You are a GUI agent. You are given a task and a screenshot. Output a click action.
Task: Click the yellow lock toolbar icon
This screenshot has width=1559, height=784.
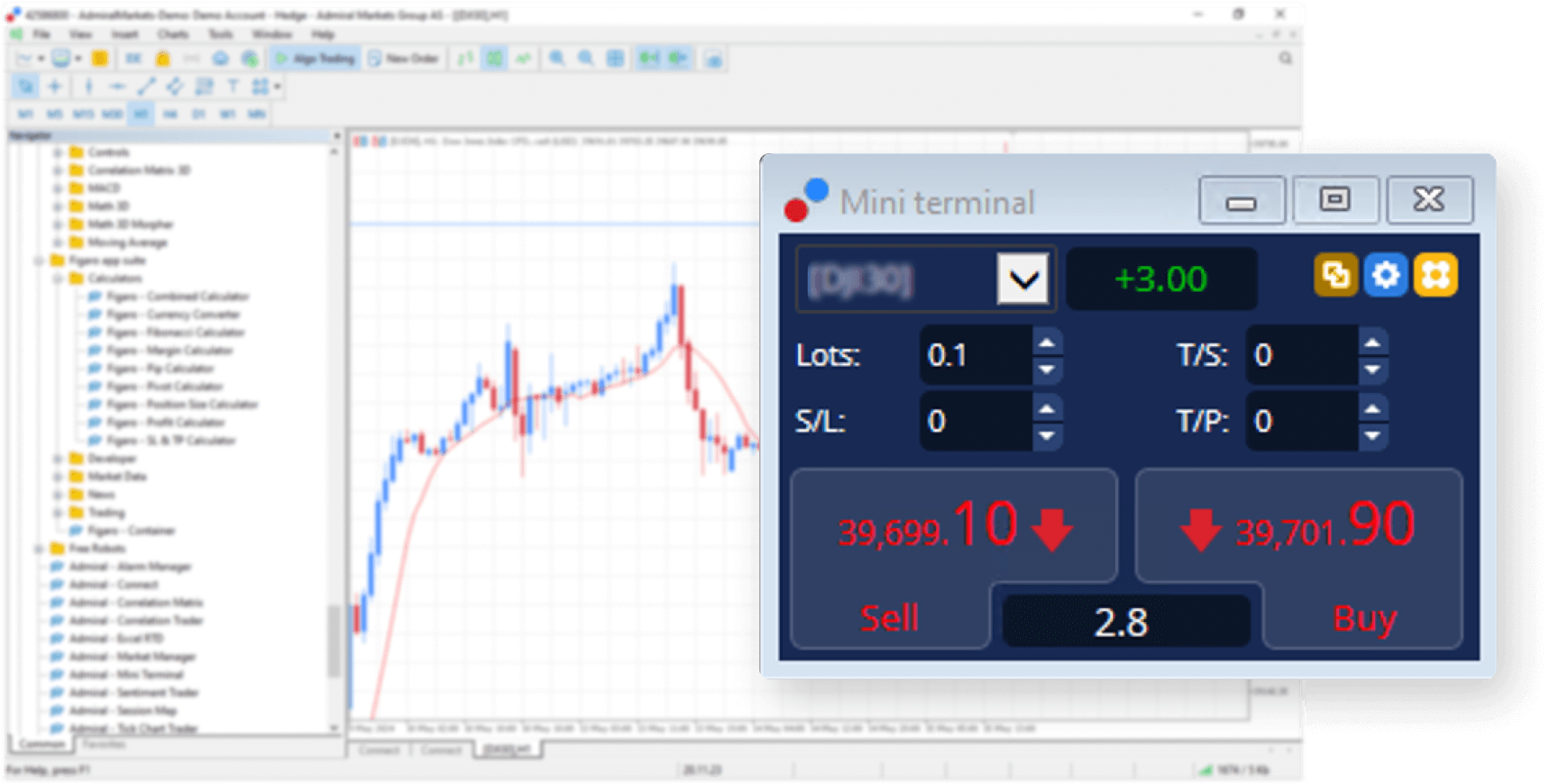click(x=162, y=59)
